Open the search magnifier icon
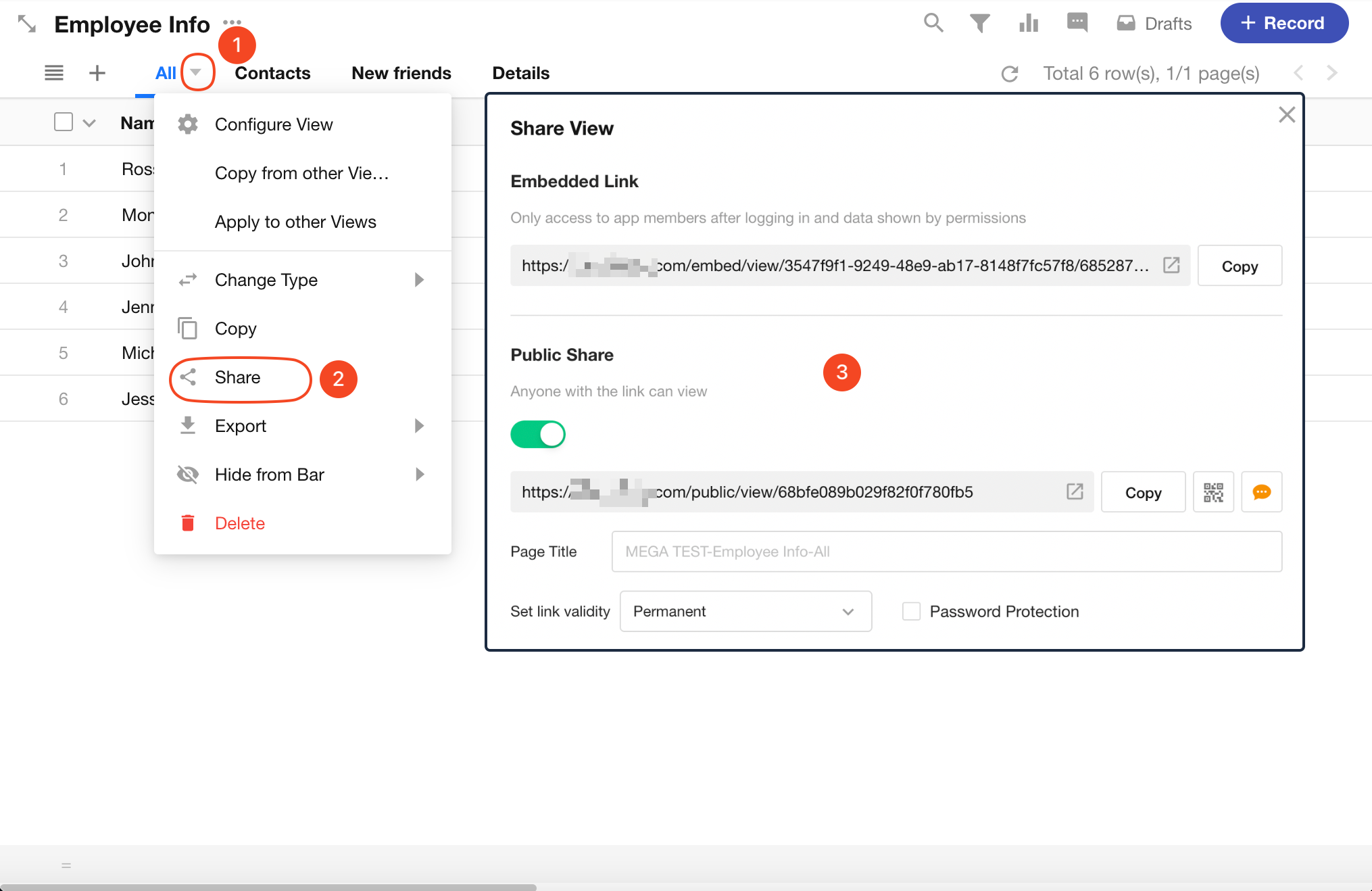 pyautogui.click(x=933, y=23)
